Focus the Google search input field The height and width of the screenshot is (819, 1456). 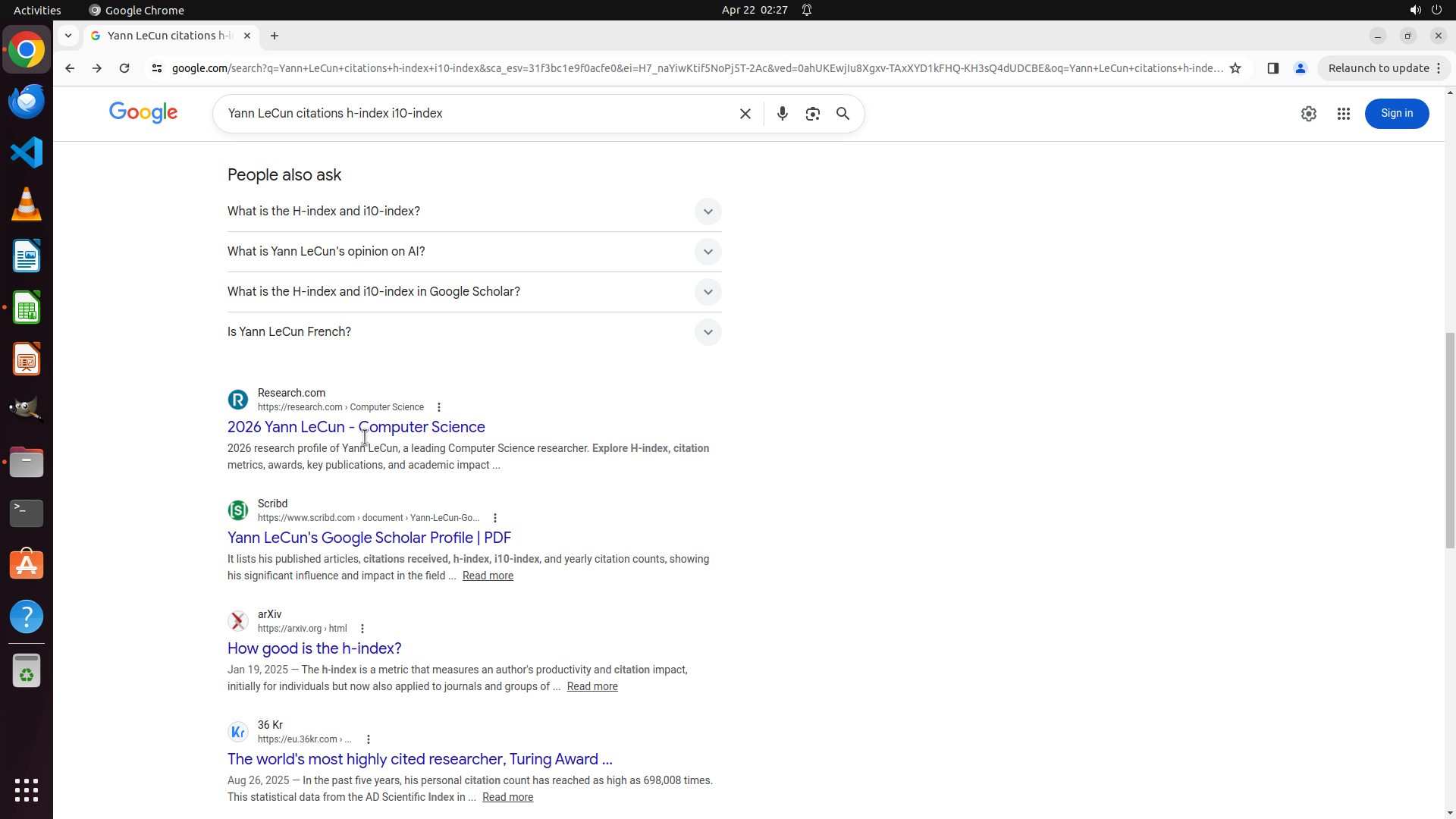tap(478, 114)
